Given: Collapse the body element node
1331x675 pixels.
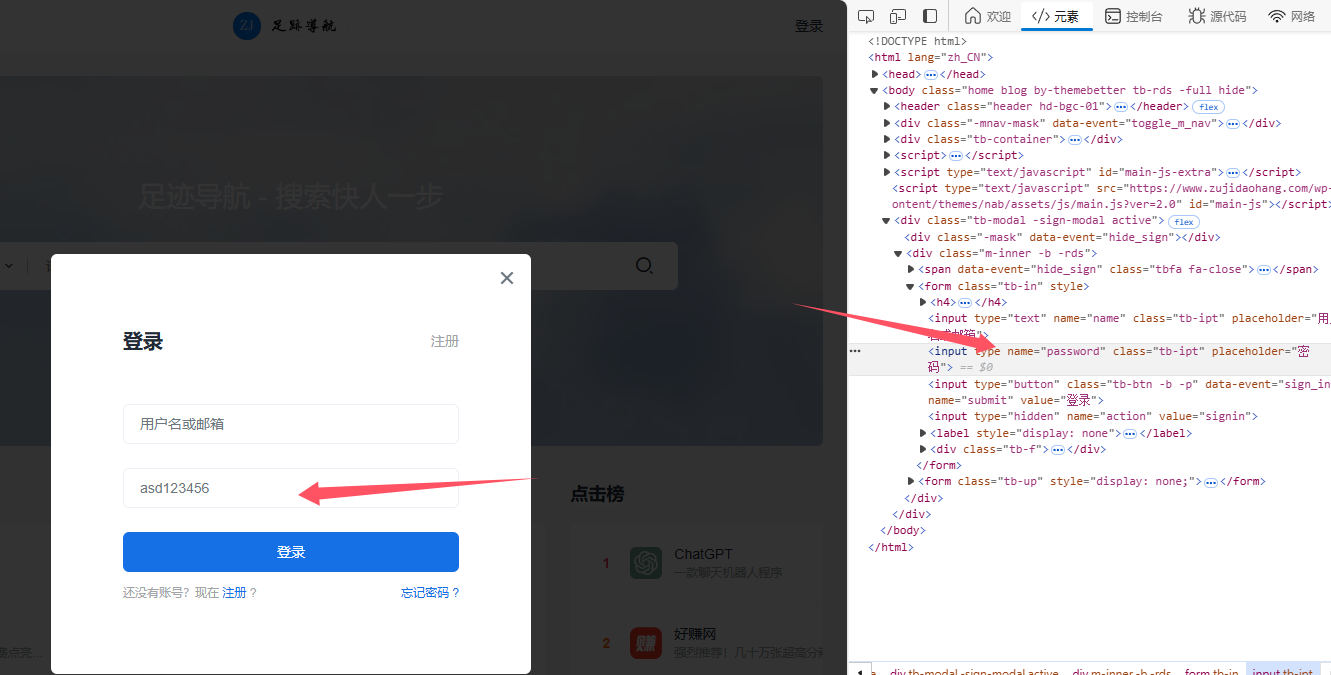Looking at the screenshot, I should pos(875,91).
